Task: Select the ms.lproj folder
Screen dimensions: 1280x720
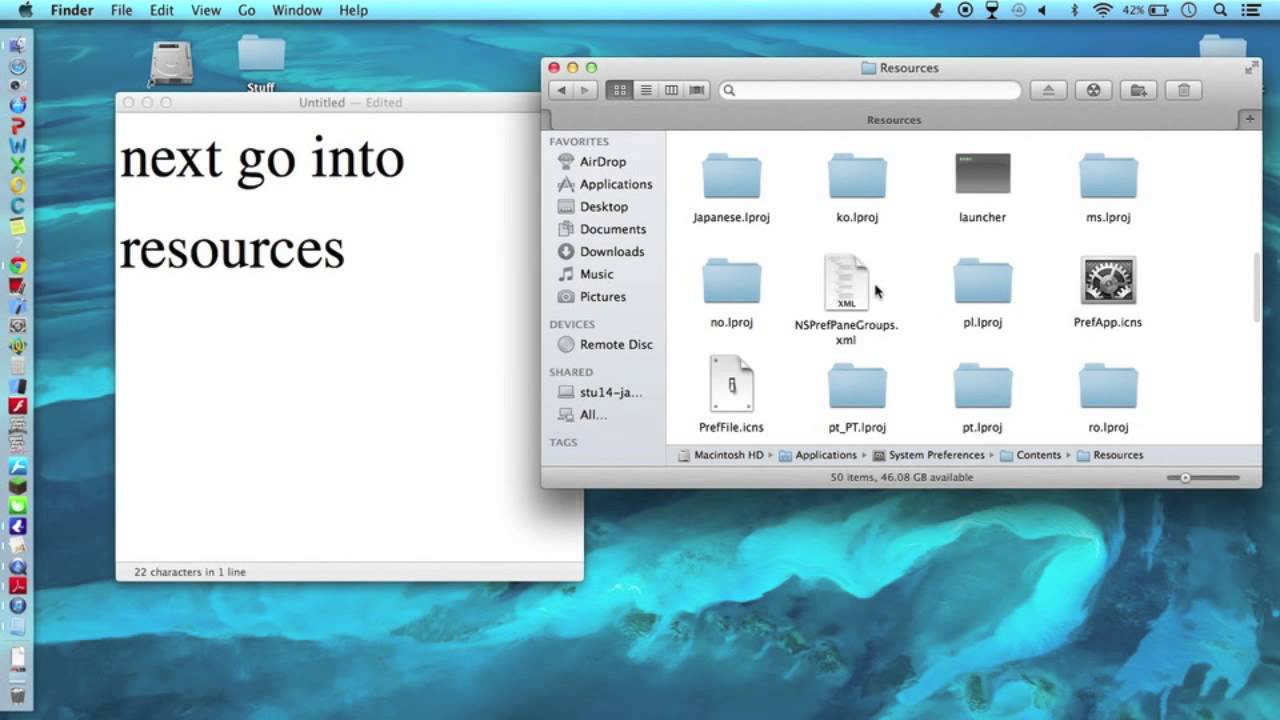Action: 1108,188
